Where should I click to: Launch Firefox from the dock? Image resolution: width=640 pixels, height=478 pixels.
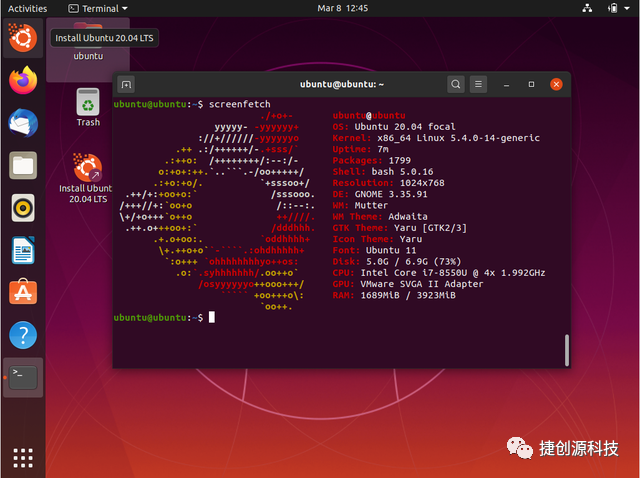pyautogui.click(x=23, y=80)
